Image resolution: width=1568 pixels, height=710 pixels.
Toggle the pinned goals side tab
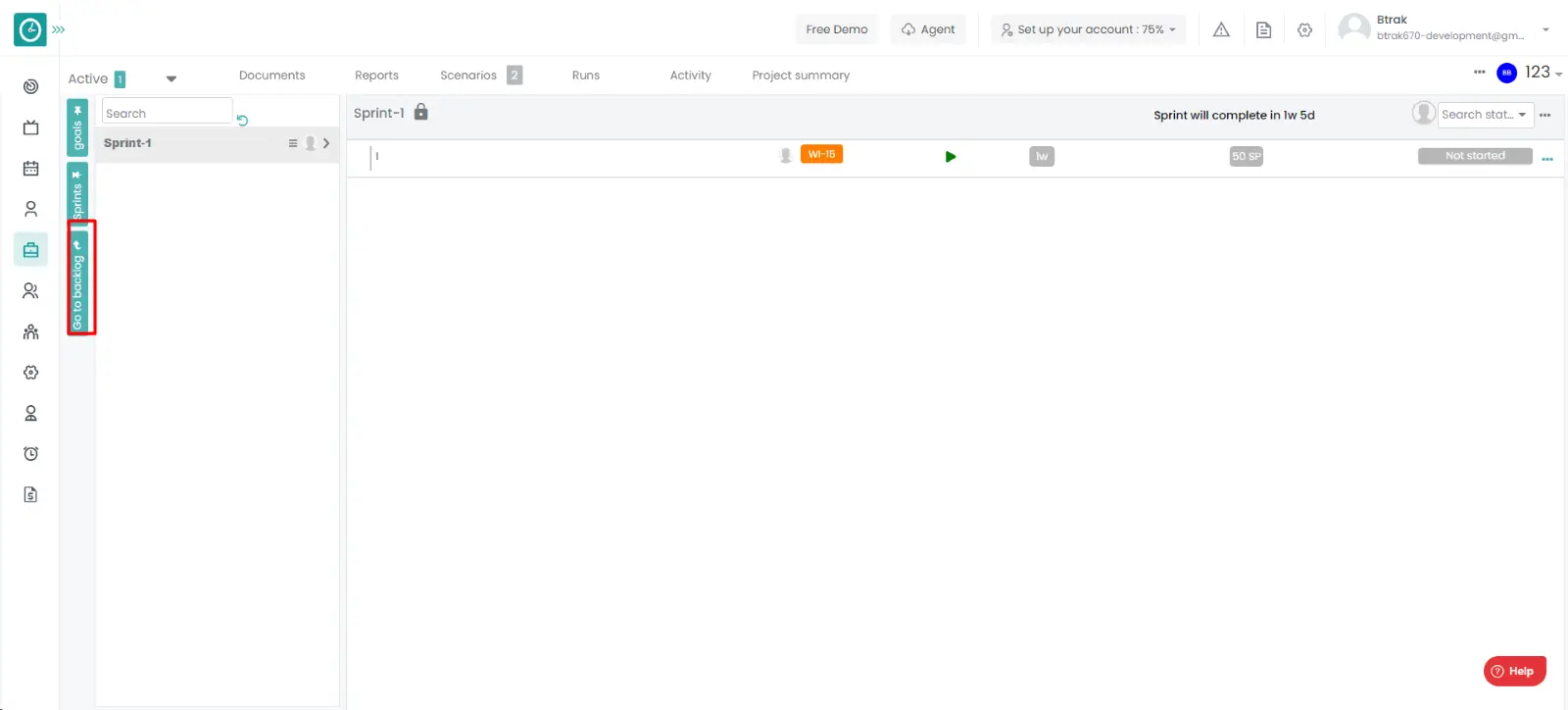coord(77,127)
